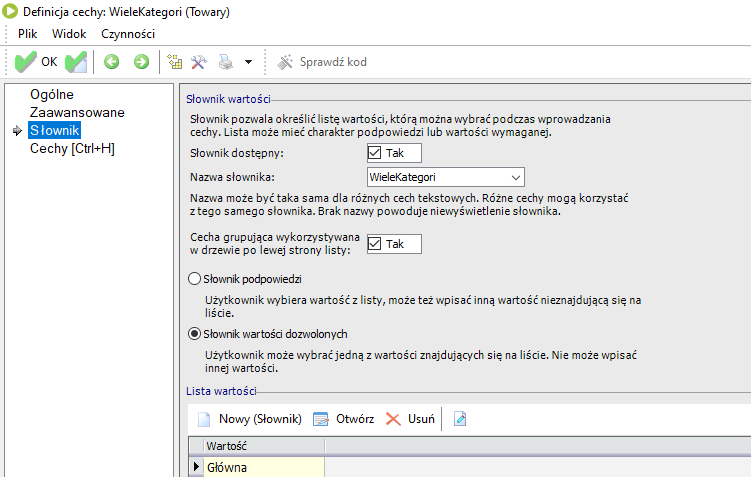The width and height of the screenshot is (751, 477).
Task: Click the edit pencil icon after Usuń
Action: pyautogui.click(x=460, y=419)
